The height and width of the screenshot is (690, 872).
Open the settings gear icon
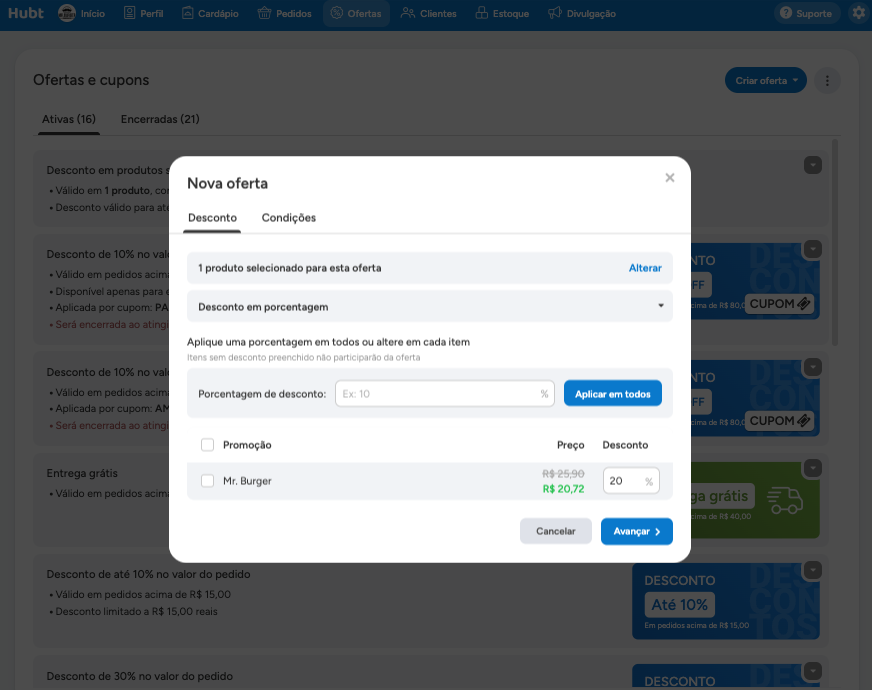[x=860, y=13]
